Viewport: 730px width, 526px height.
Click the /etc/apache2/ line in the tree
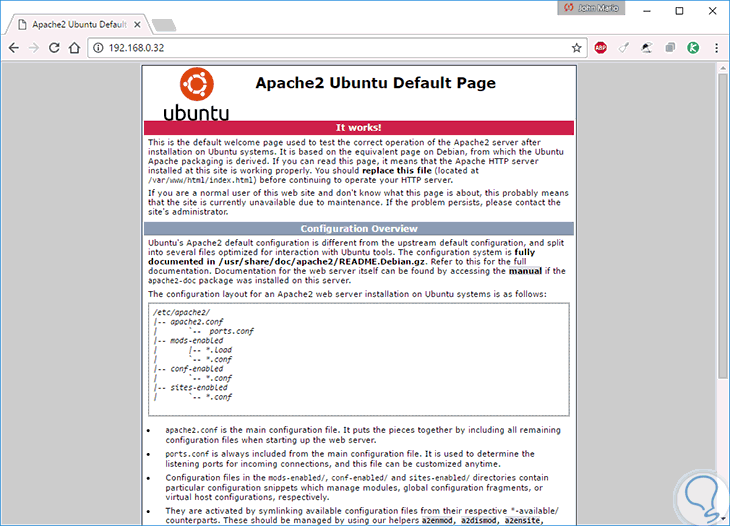pos(182,312)
